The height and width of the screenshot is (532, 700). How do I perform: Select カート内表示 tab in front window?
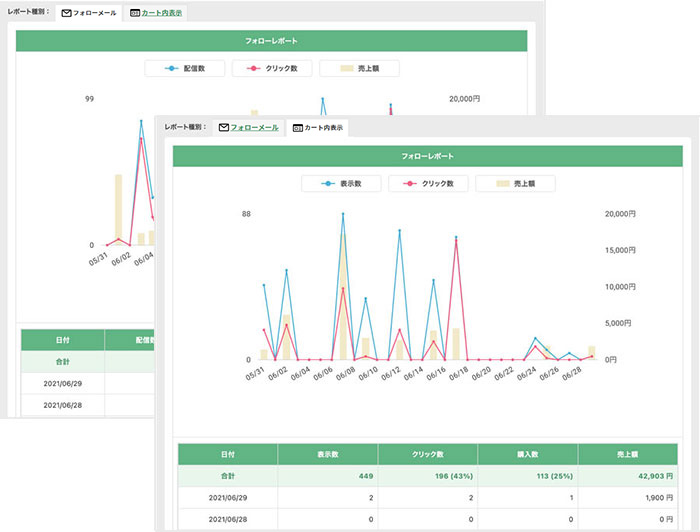(318, 128)
